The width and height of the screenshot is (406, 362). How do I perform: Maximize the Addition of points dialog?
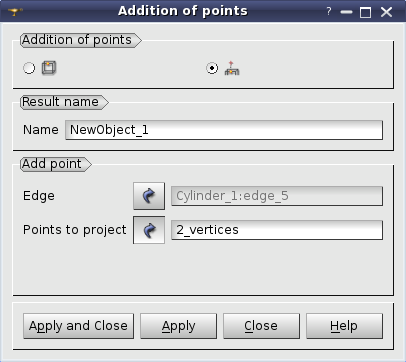click(x=366, y=12)
